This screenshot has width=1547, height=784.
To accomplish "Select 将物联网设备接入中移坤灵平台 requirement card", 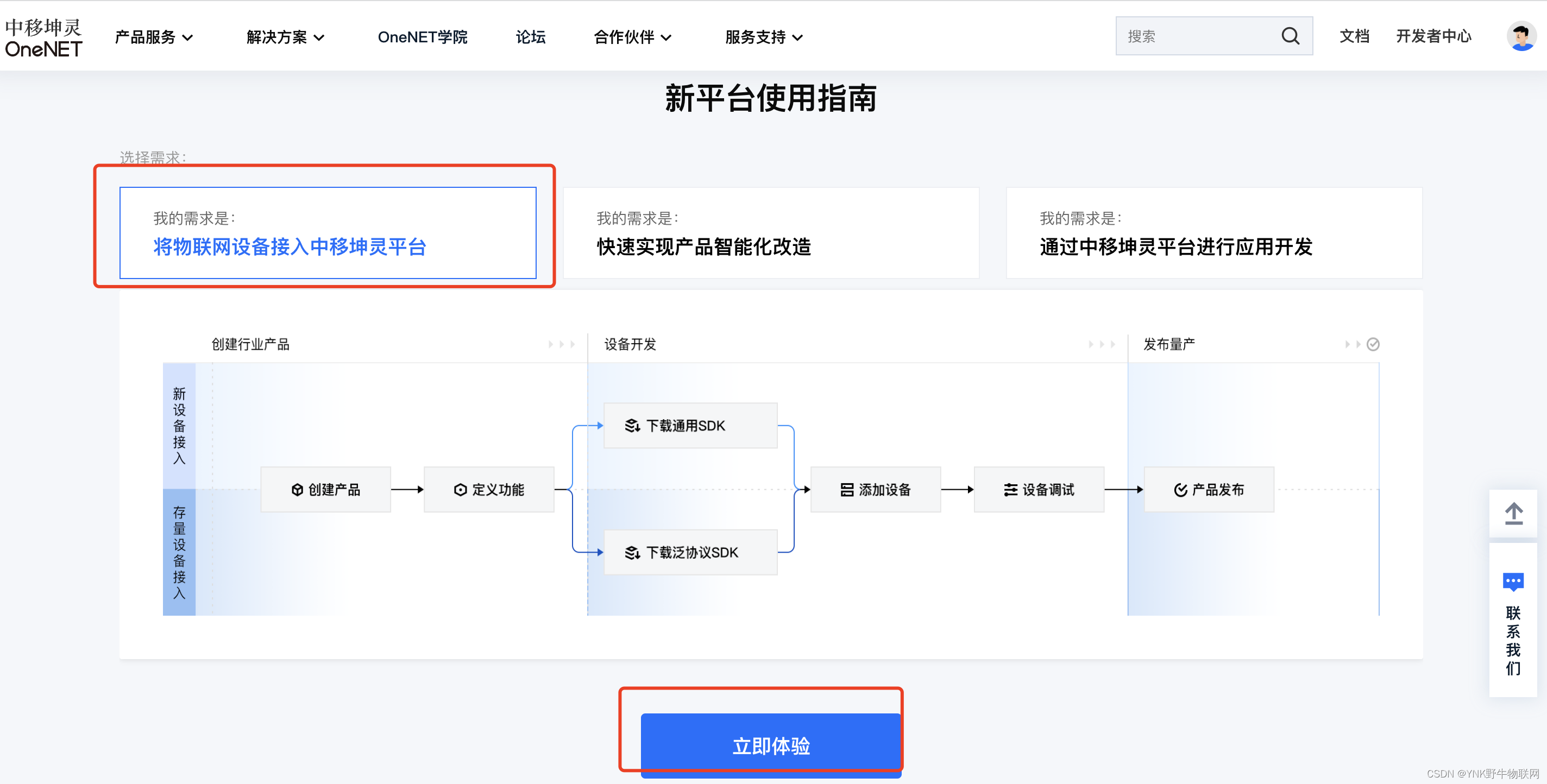I will [x=328, y=233].
